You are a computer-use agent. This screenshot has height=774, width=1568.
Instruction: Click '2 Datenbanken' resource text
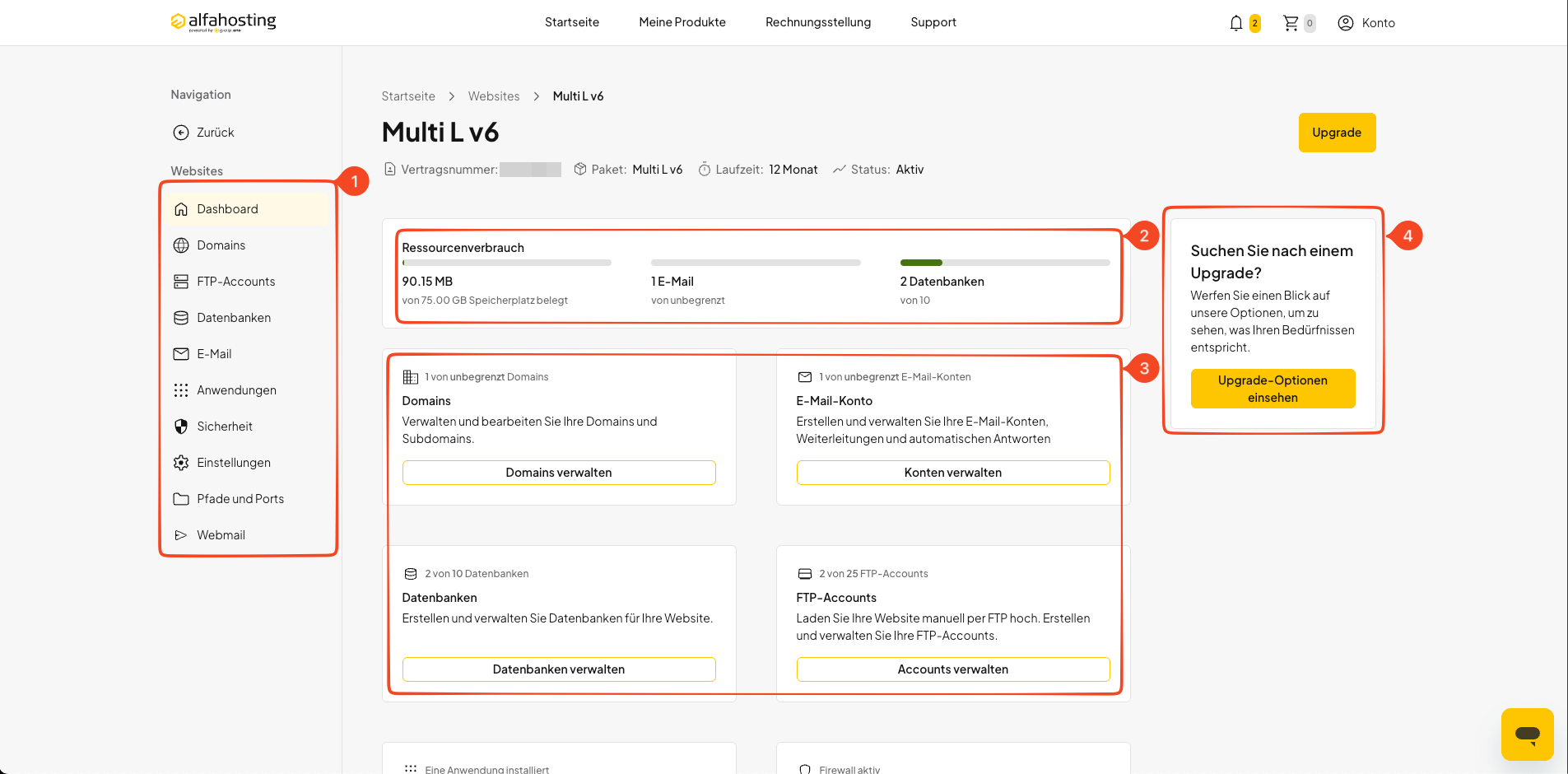pos(942,282)
